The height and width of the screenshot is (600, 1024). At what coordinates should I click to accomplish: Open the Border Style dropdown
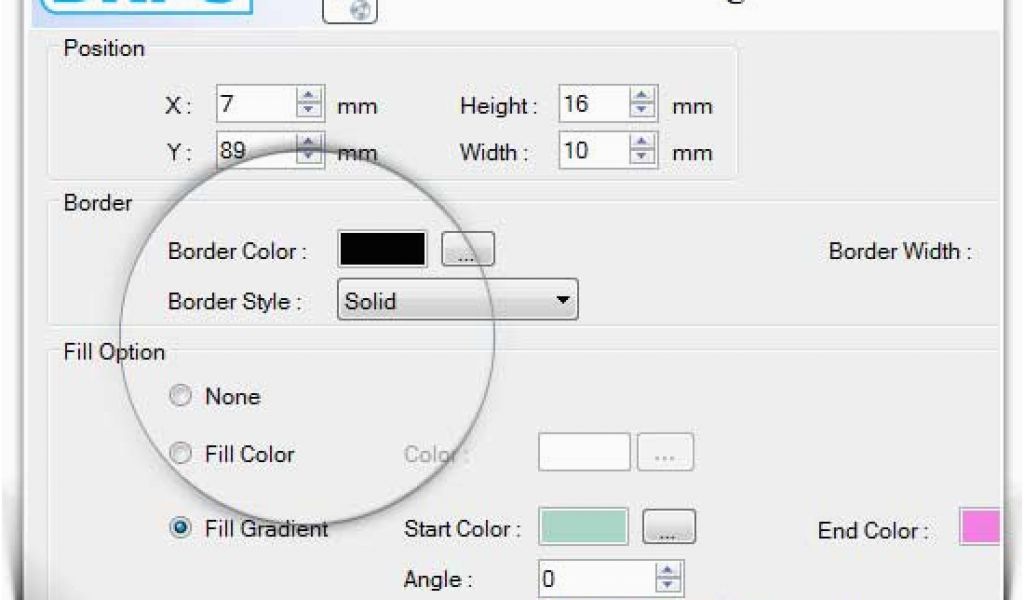click(564, 300)
